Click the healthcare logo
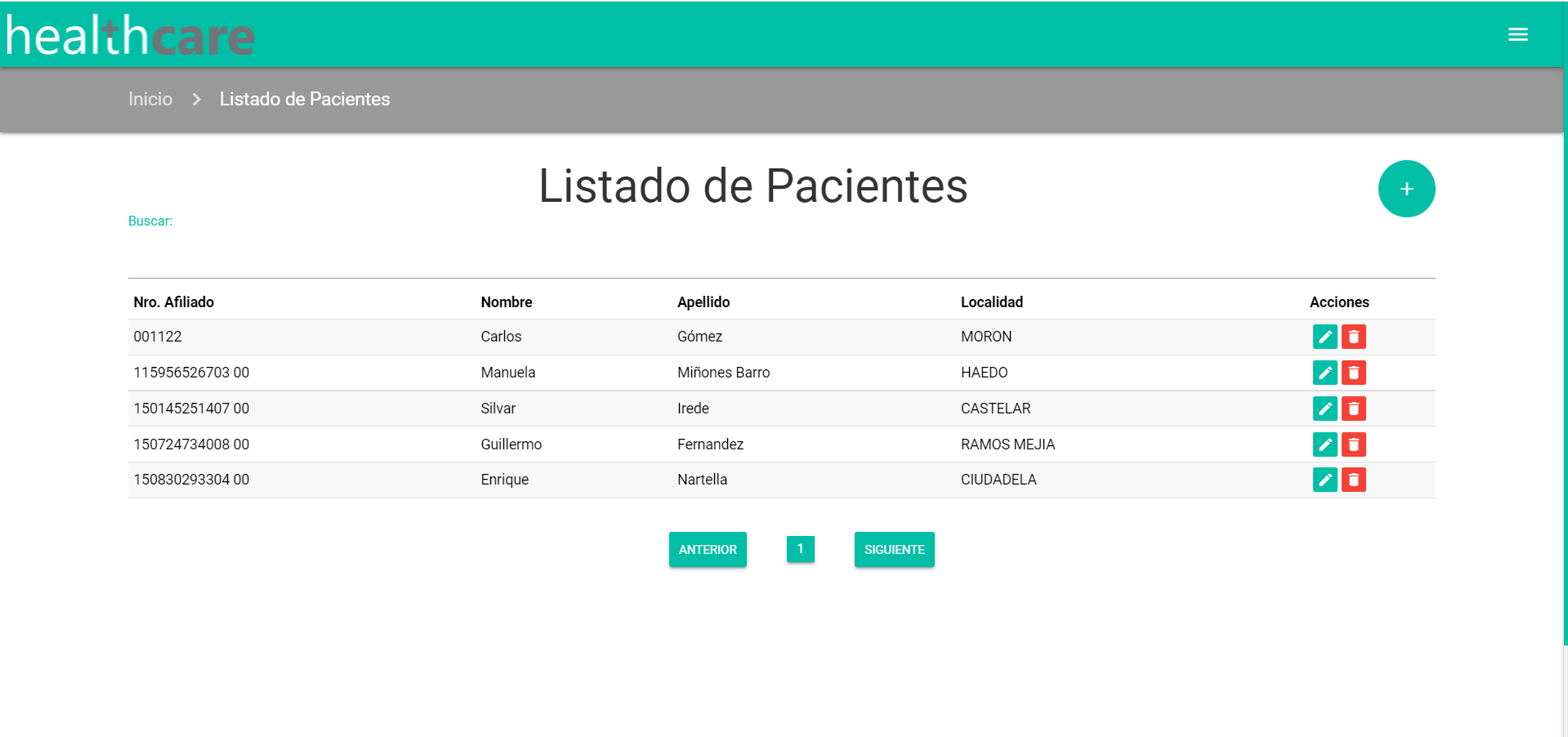The image size is (1568, 737). [x=131, y=36]
